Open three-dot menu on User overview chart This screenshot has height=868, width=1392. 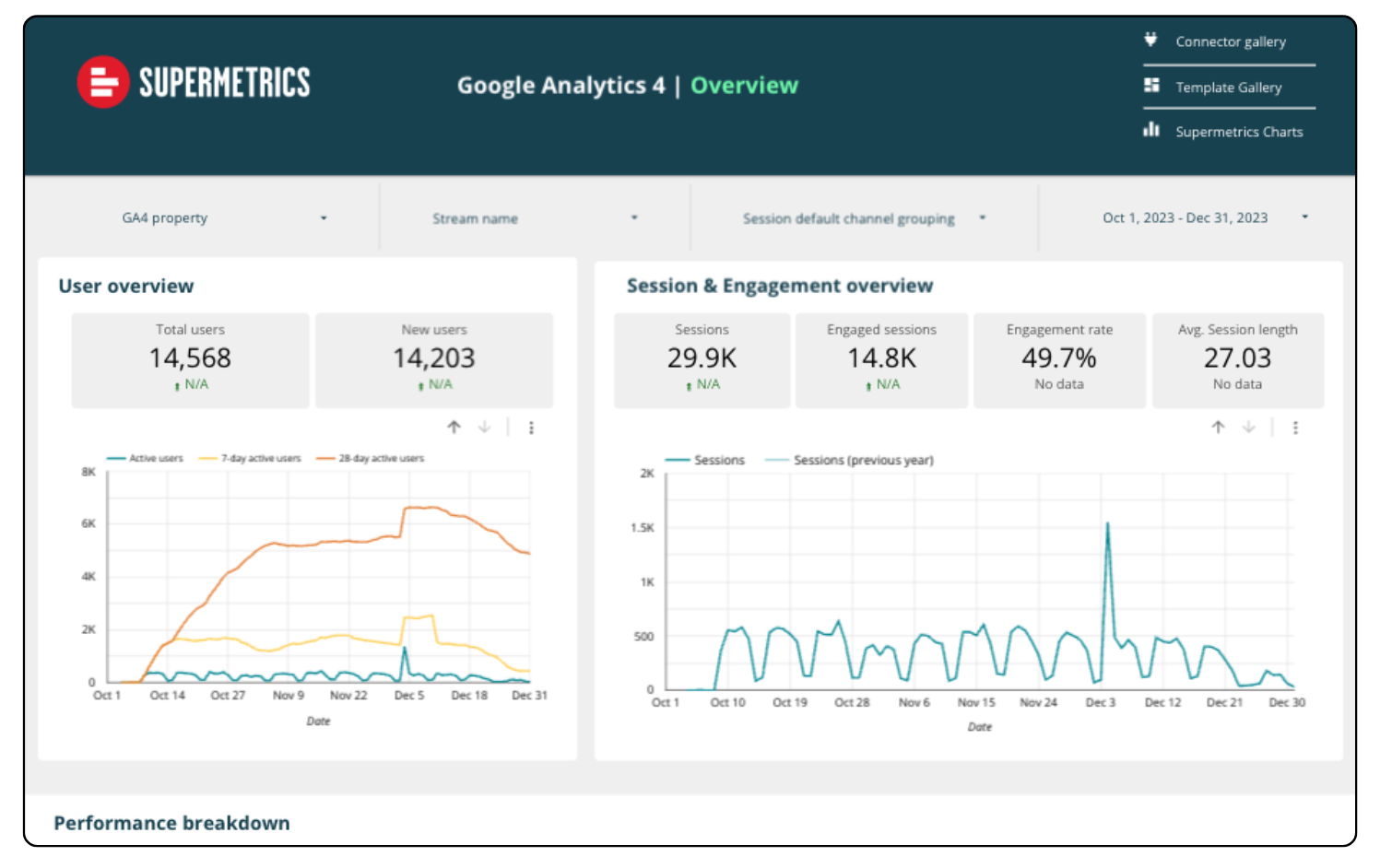pos(531,428)
